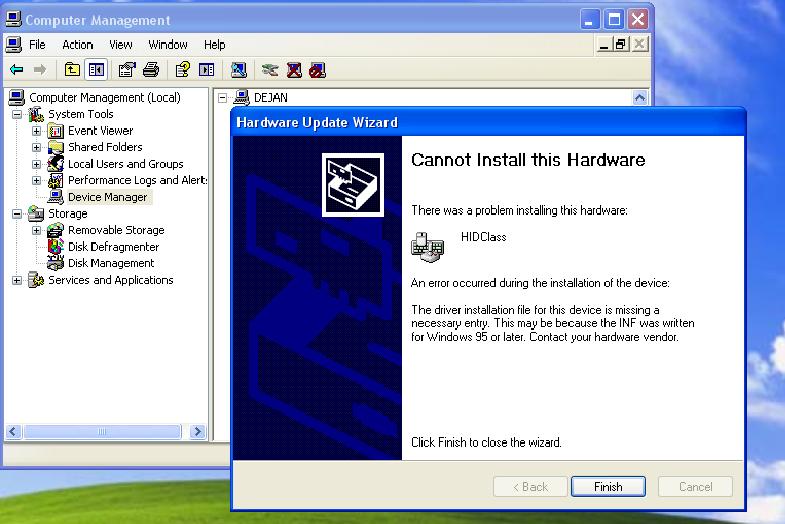Viewport: 785px width, 524px height.
Task: Click the Back arrow in Computer Management toolbar
Action: (x=17, y=70)
